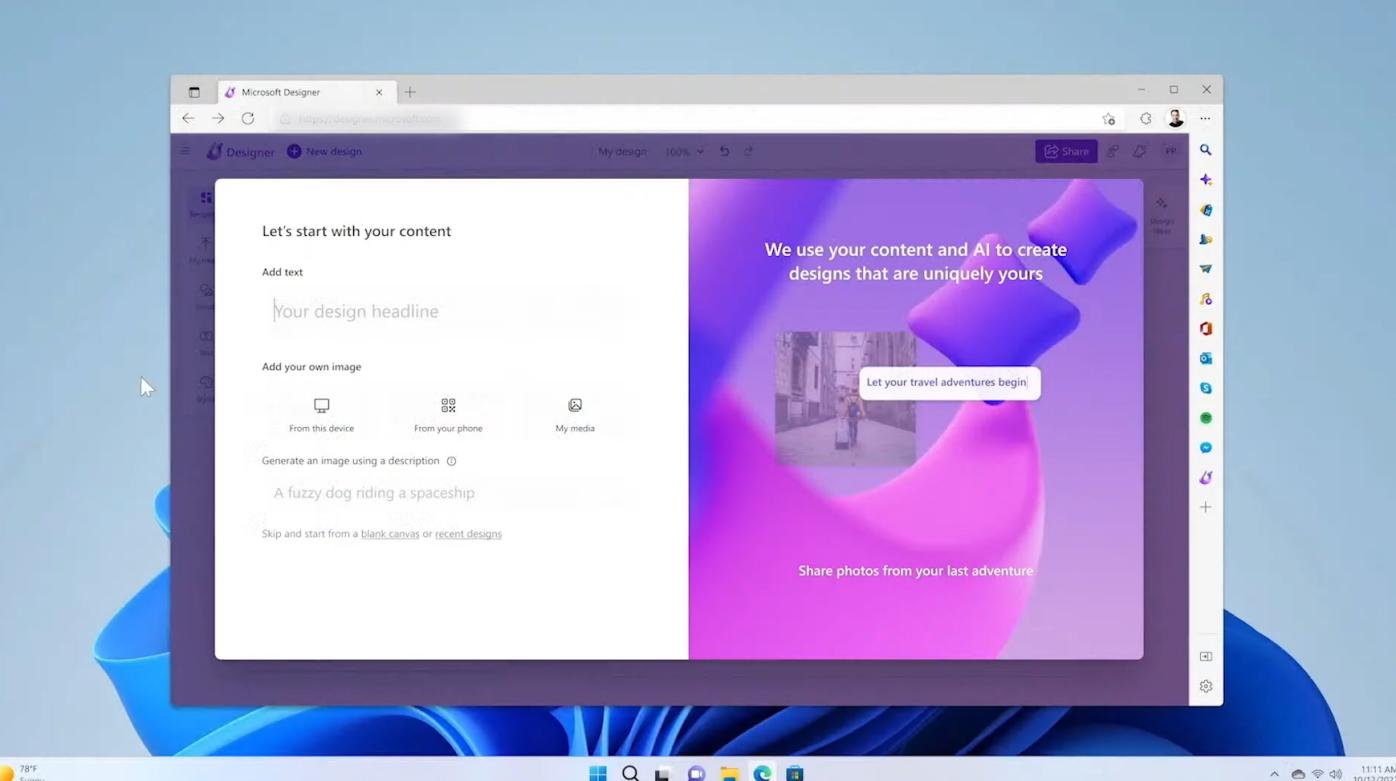The width and height of the screenshot is (1396, 781).
Task: Open Copilot from the Edge sidebar
Action: point(1205,180)
